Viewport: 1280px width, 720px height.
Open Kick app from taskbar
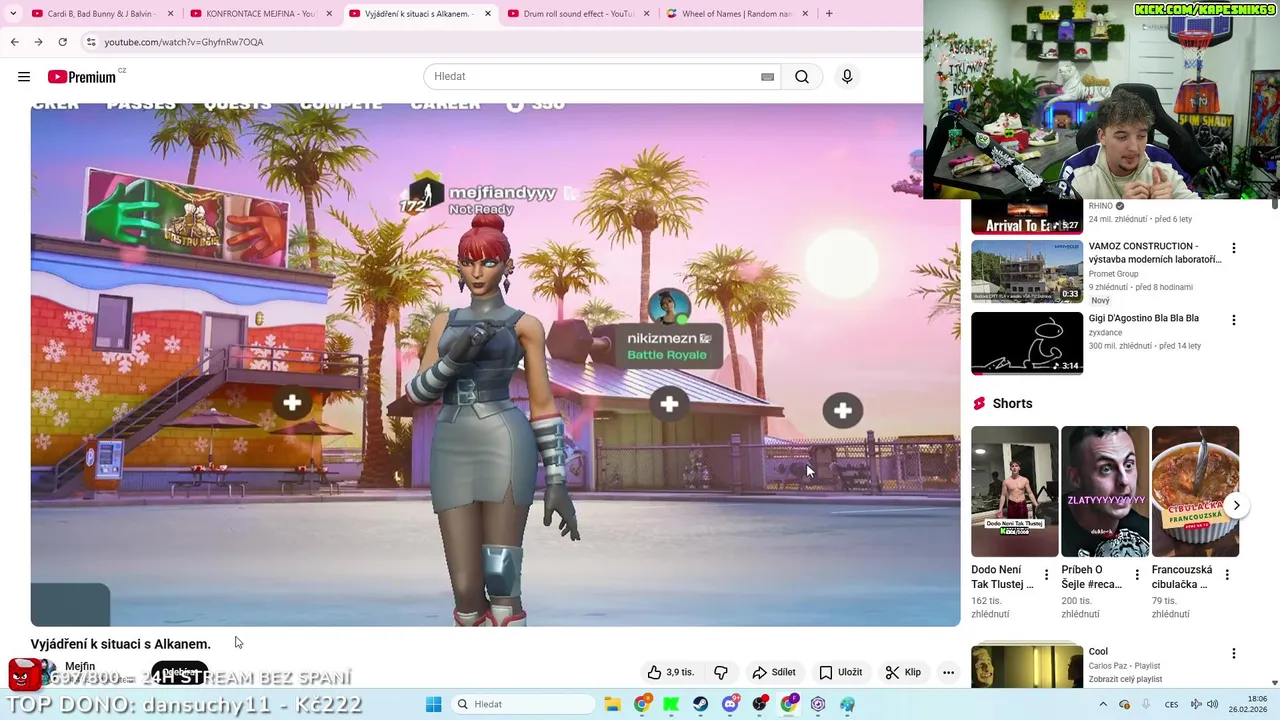coord(671,704)
